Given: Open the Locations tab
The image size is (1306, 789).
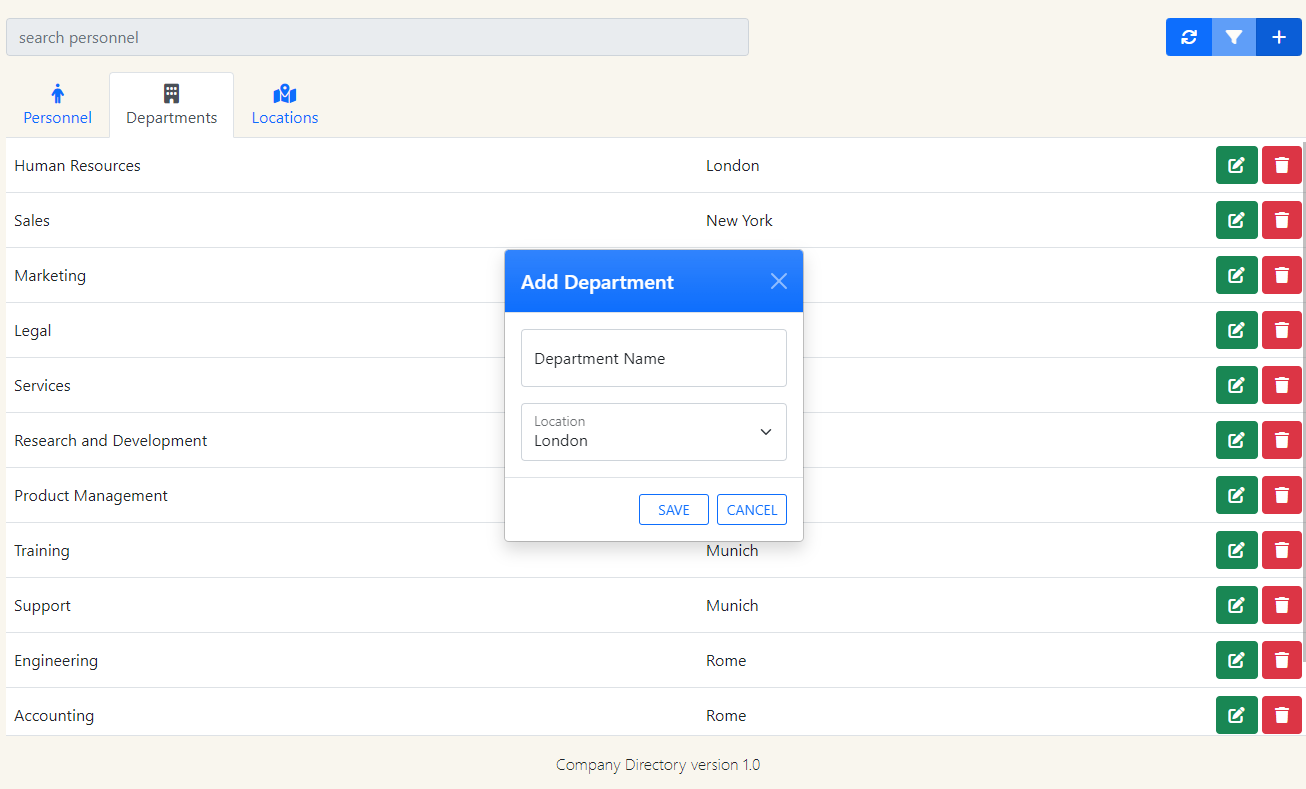Looking at the screenshot, I should [284, 105].
